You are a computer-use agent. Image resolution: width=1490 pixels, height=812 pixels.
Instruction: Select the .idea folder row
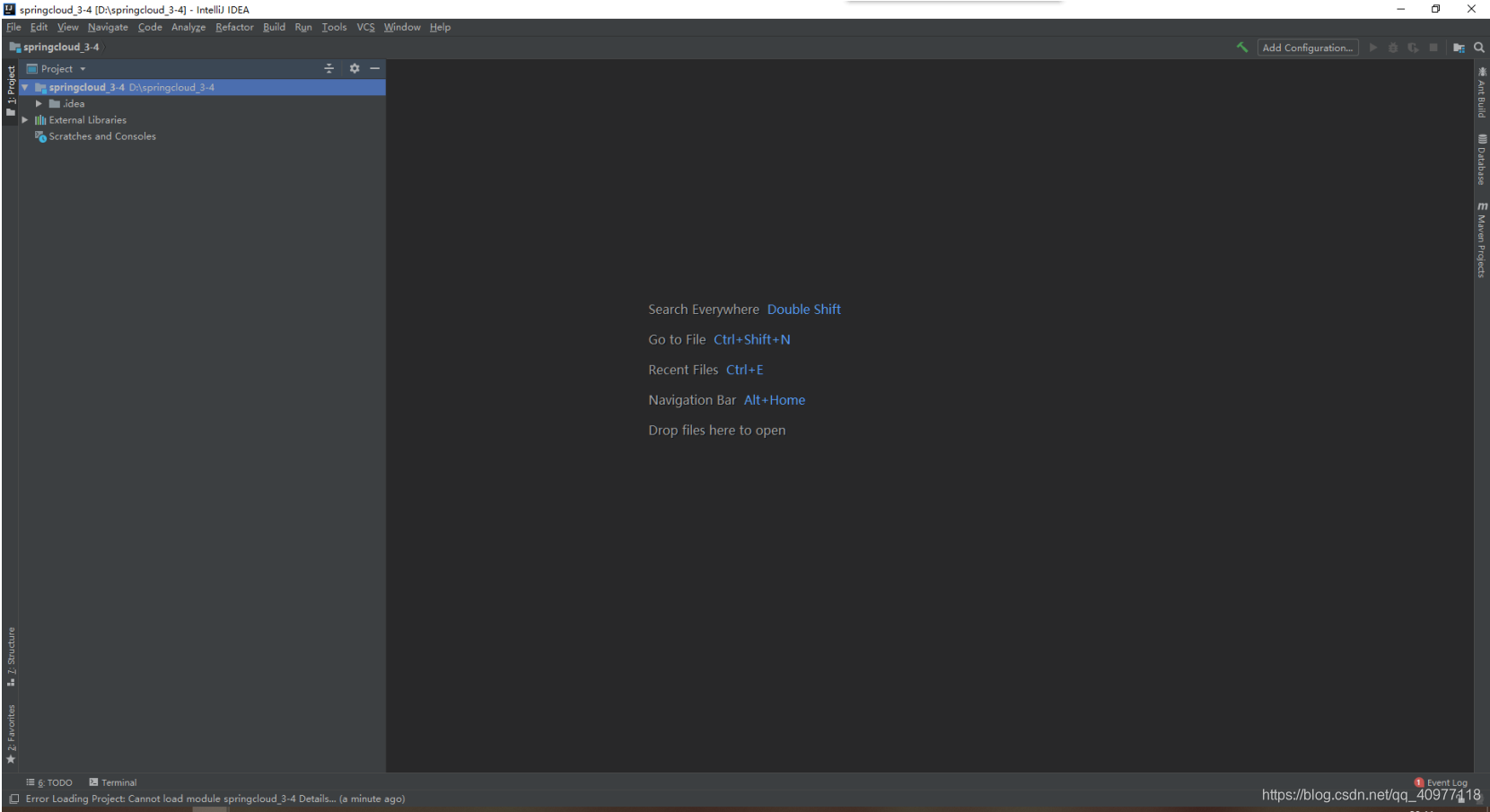click(x=203, y=103)
